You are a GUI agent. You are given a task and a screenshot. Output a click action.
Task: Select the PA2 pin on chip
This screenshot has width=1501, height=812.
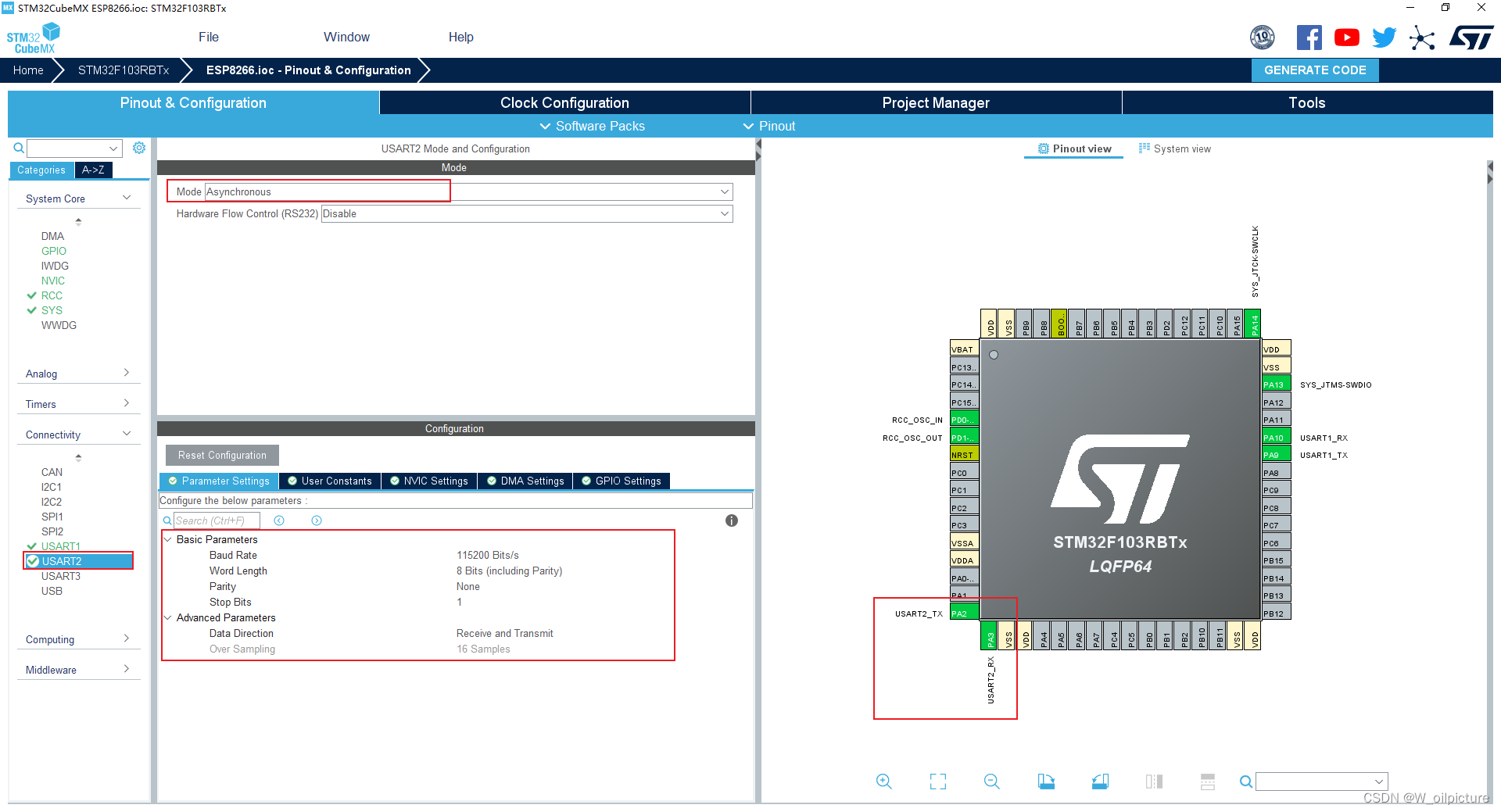click(x=964, y=613)
